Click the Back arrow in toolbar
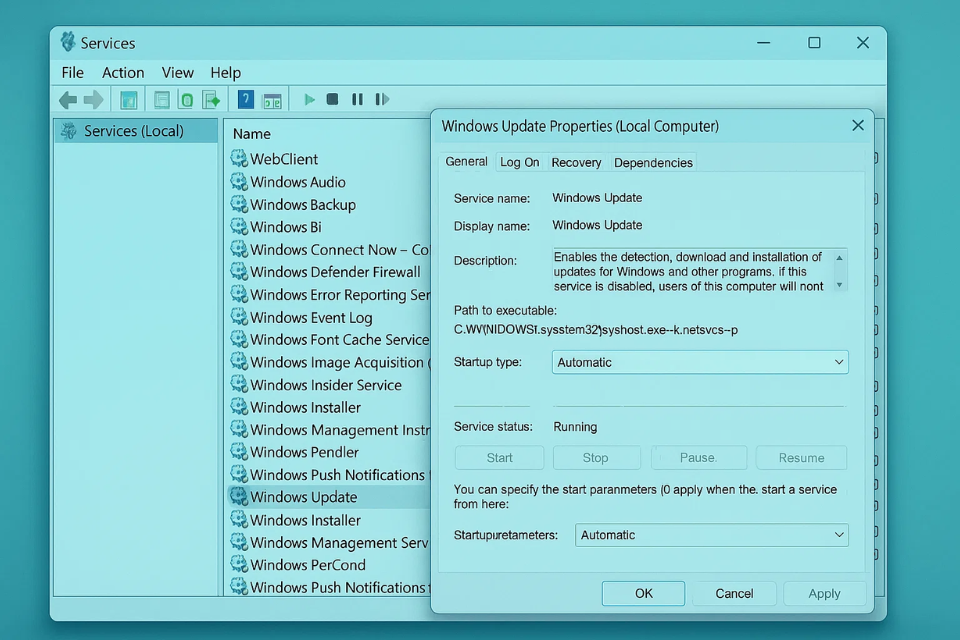960x640 pixels. (x=68, y=100)
